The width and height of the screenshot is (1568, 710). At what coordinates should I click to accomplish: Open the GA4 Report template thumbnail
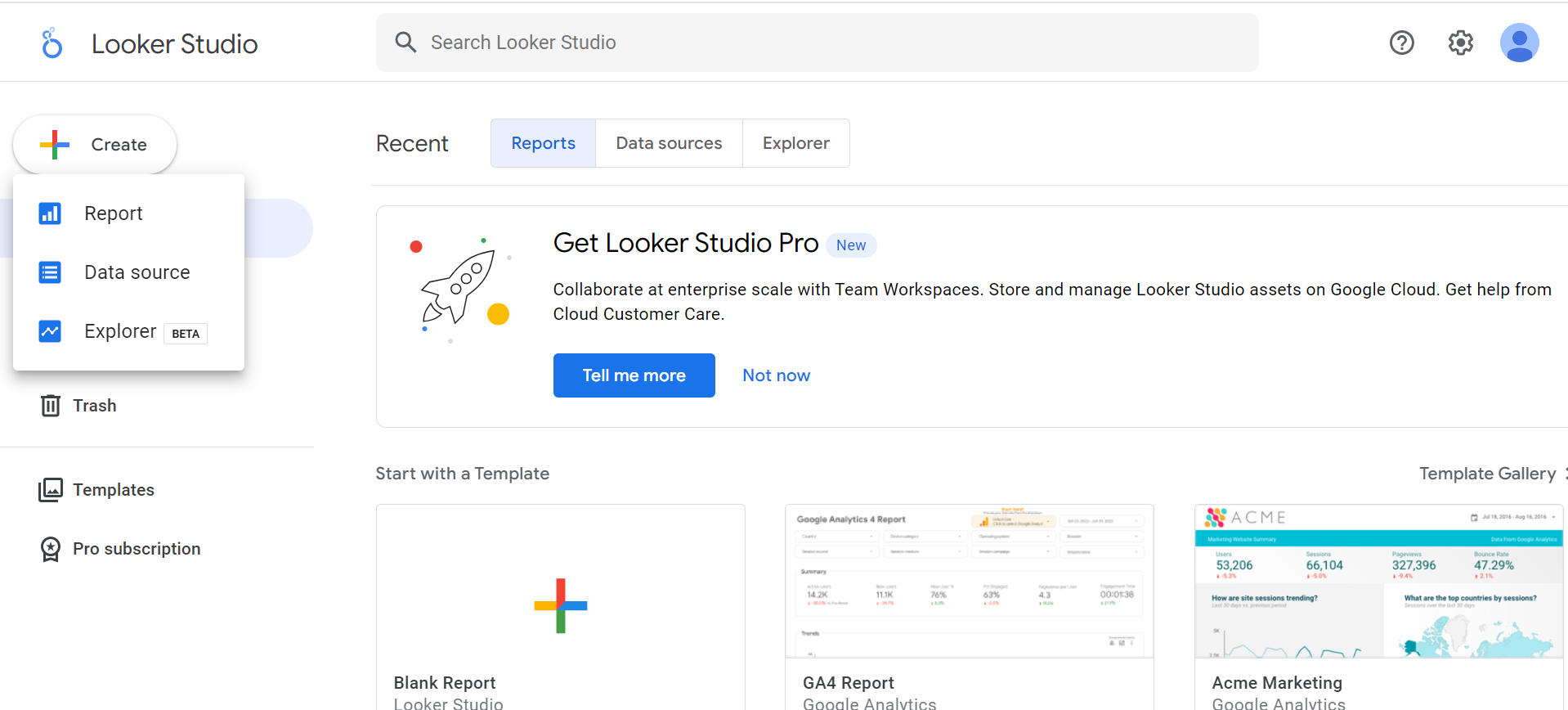pos(970,582)
